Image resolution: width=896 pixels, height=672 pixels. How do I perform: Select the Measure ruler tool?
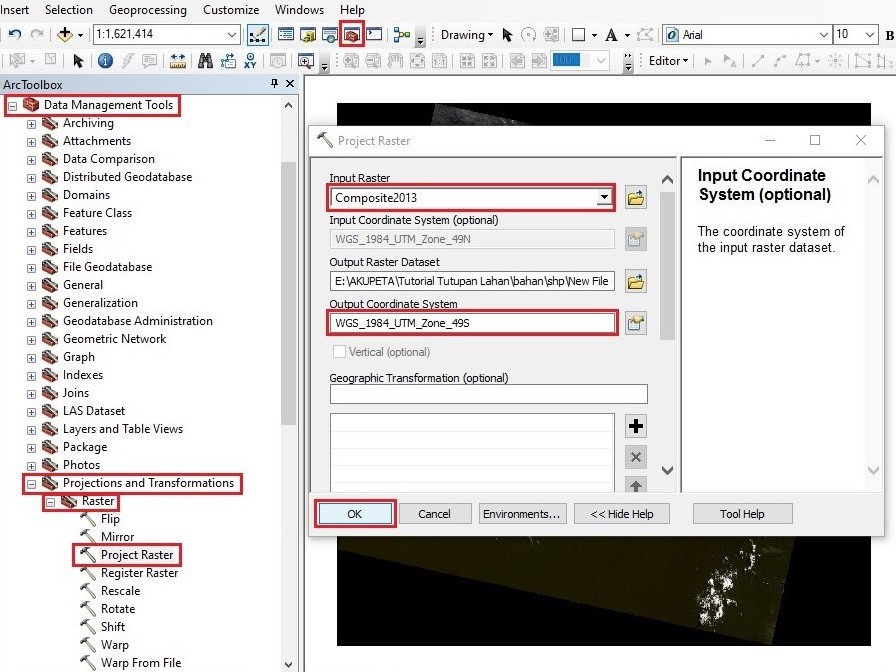pos(178,61)
